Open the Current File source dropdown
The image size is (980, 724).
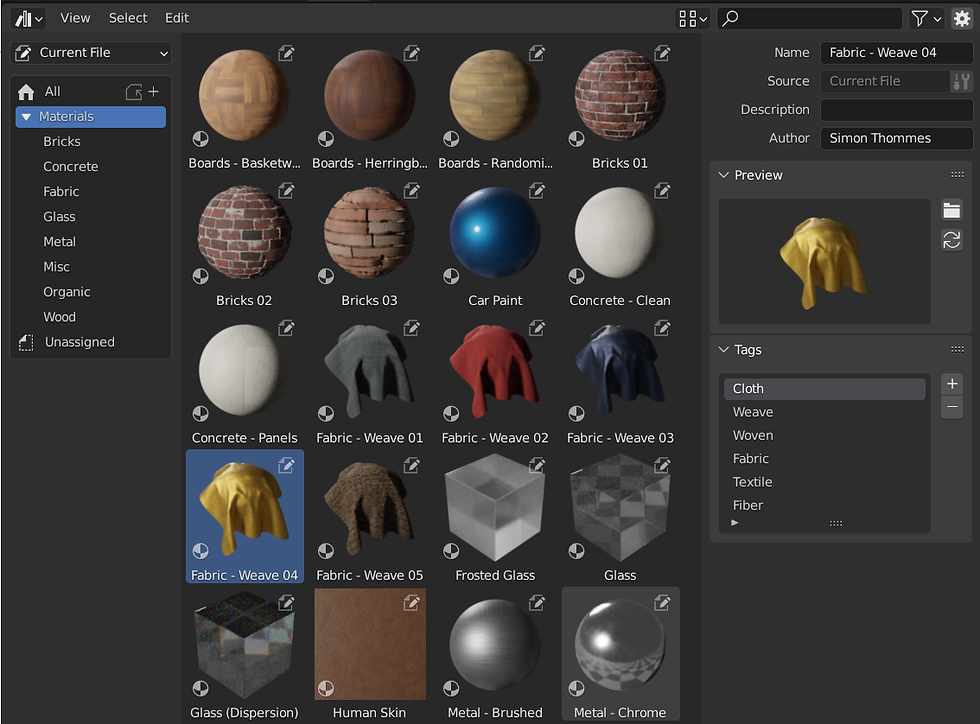(x=90, y=52)
